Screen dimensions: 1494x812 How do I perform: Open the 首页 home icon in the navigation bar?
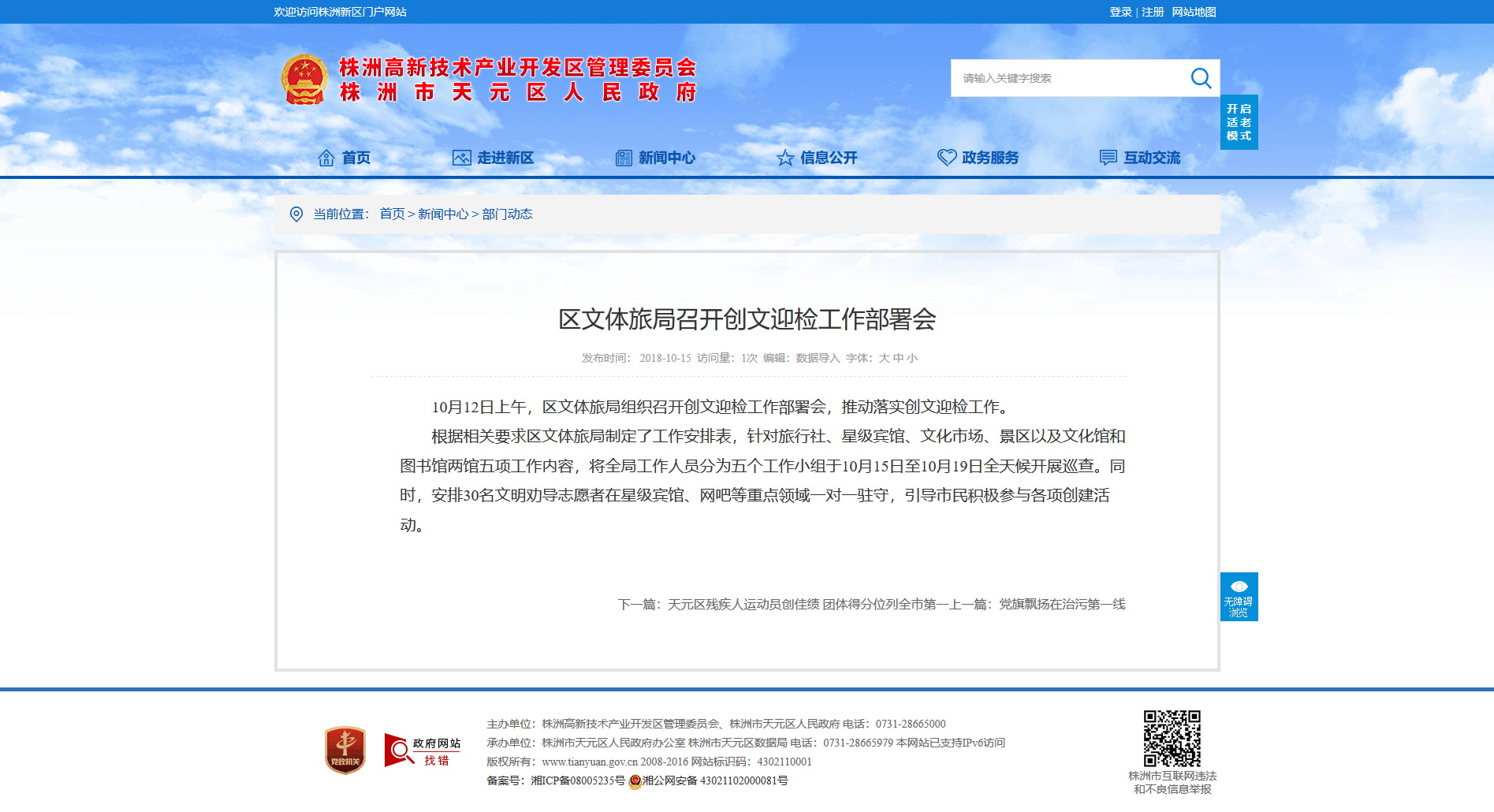(x=326, y=158)
